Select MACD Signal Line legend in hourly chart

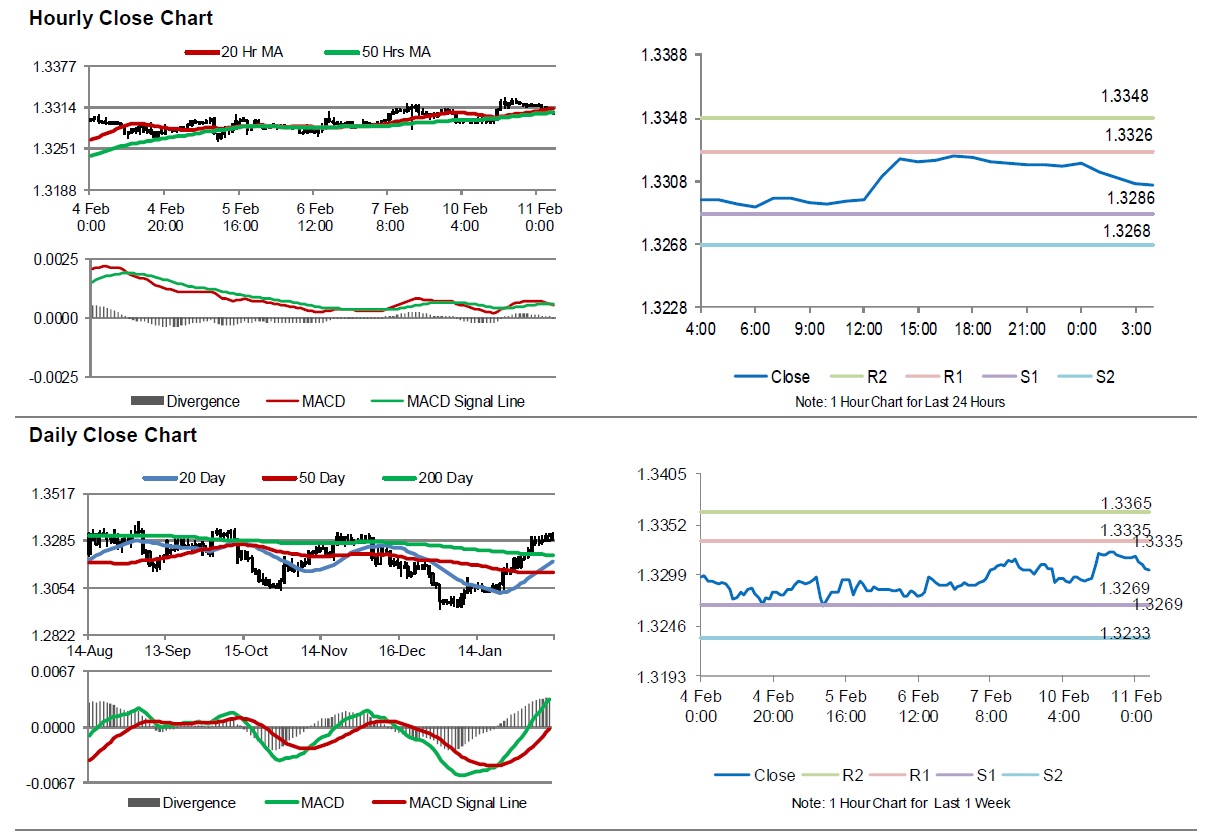tap(448, 401)
